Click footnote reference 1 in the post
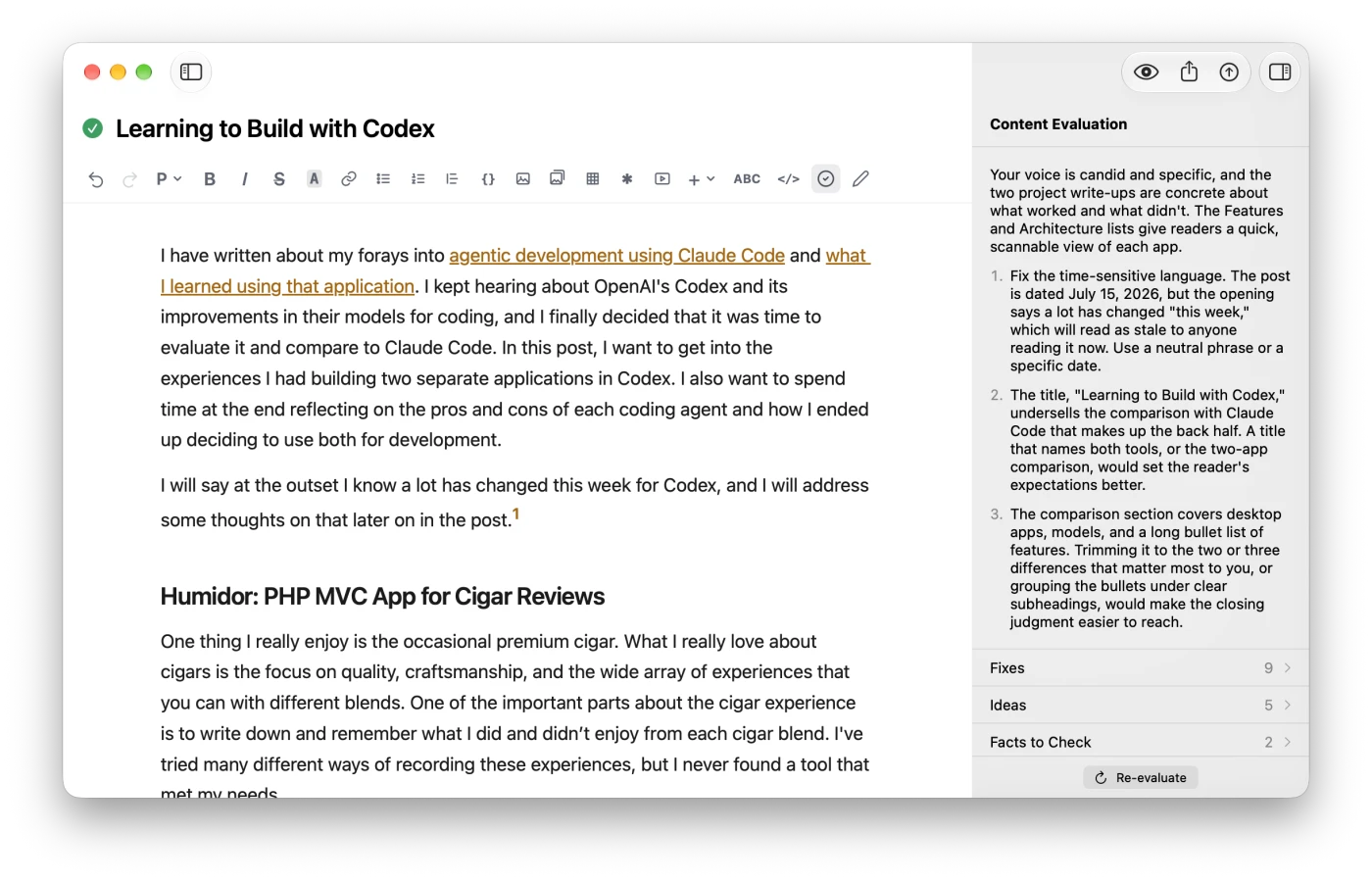The image size is (1372, 881). point(515,514)
